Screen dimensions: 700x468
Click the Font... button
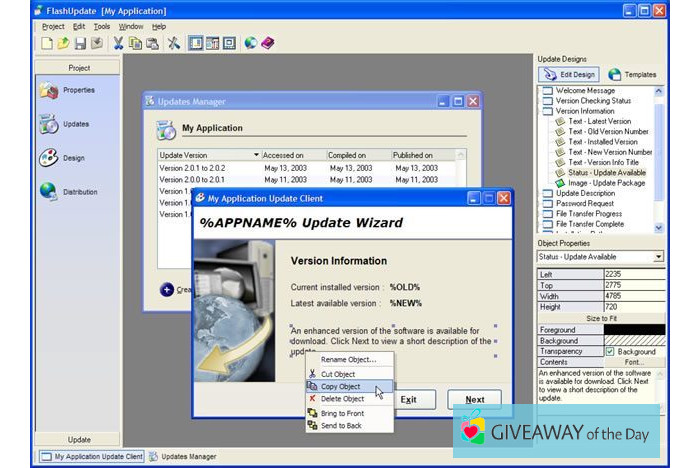tap(634, 362)
